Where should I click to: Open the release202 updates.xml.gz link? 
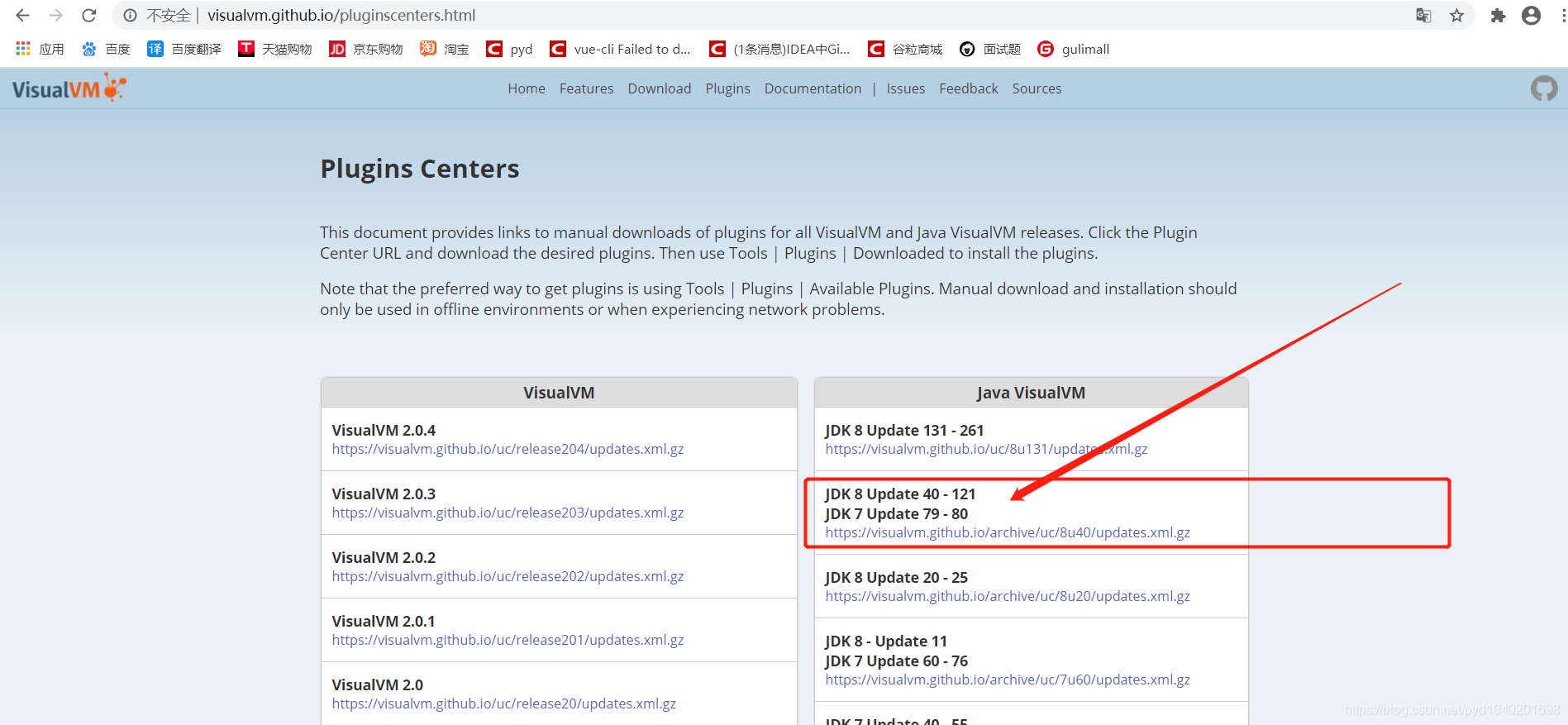click(x=508, y=576)
